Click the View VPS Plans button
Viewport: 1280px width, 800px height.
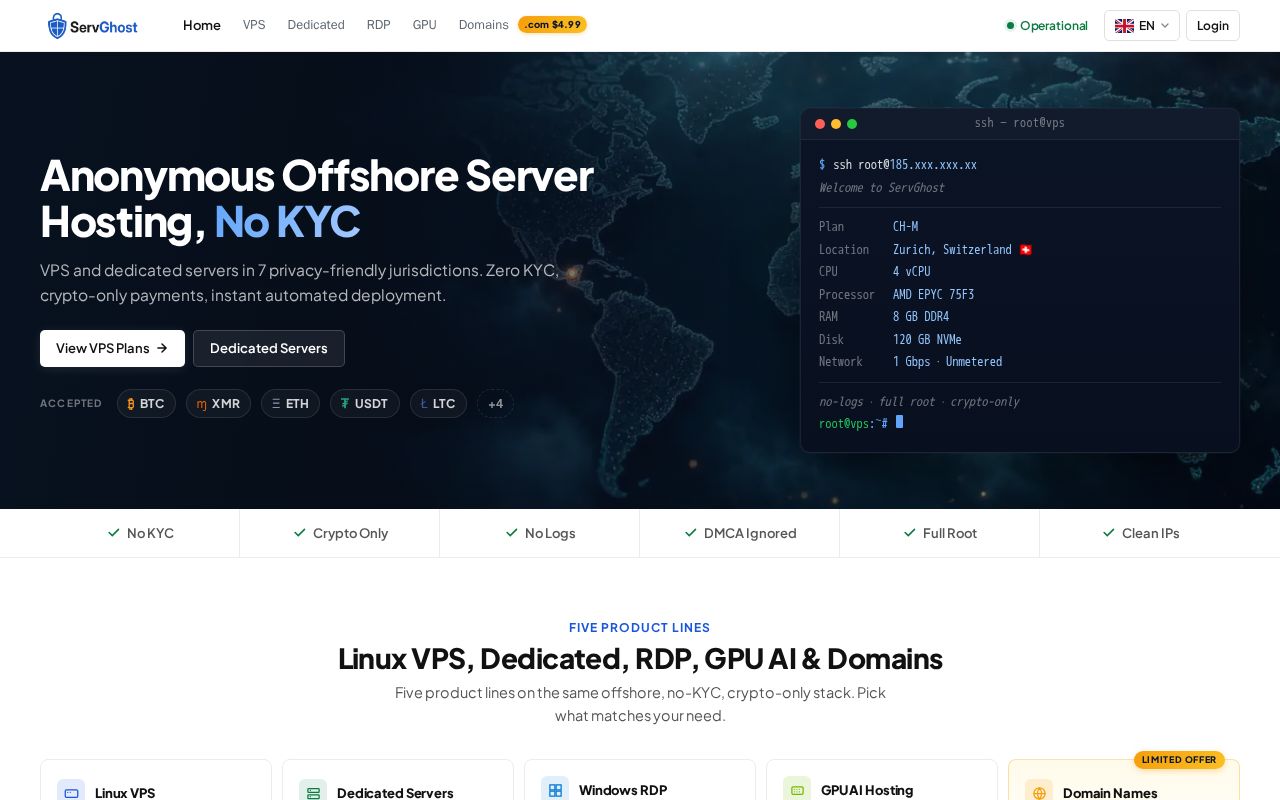pyautogui.click(x=112, y=348)
